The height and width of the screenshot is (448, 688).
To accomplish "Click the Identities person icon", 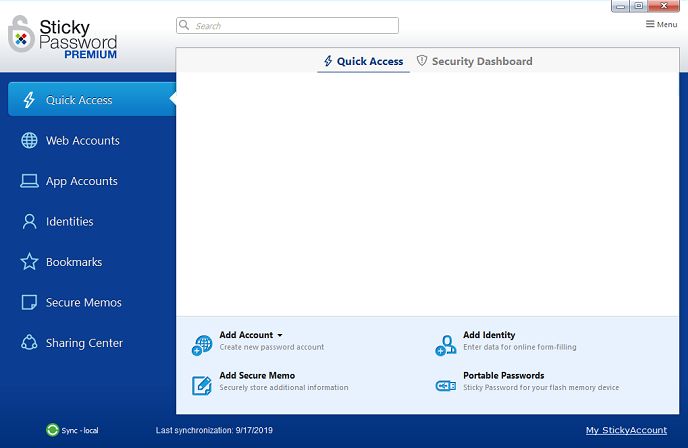I will pyautogui.click(x=29, y=221).
